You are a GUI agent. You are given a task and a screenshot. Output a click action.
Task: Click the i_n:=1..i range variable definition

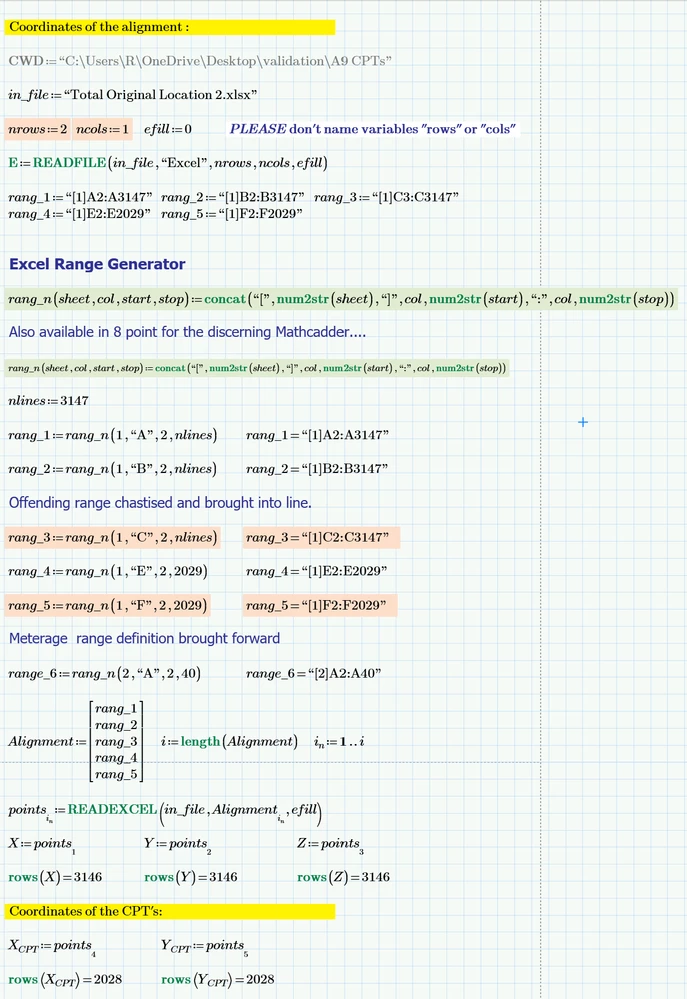(339, 742)
